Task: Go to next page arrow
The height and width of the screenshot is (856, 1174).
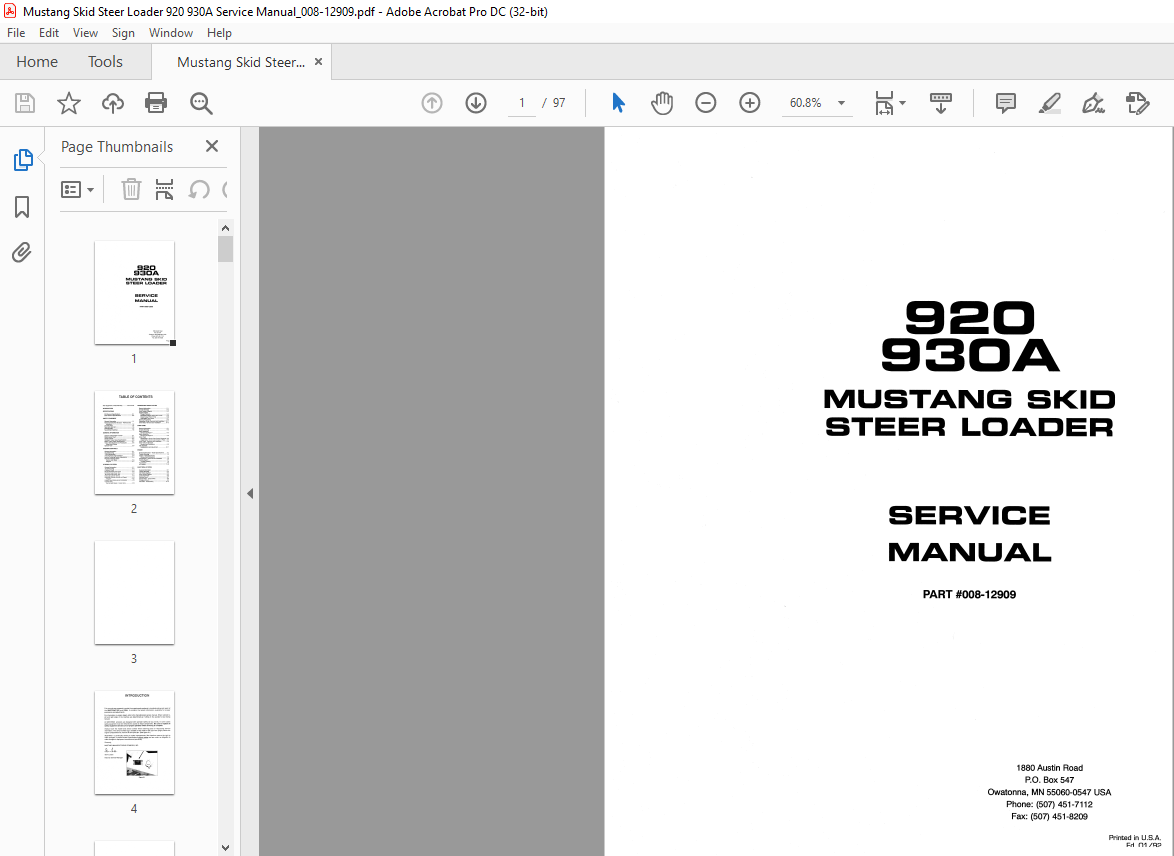Action: (x=476, y=103)
